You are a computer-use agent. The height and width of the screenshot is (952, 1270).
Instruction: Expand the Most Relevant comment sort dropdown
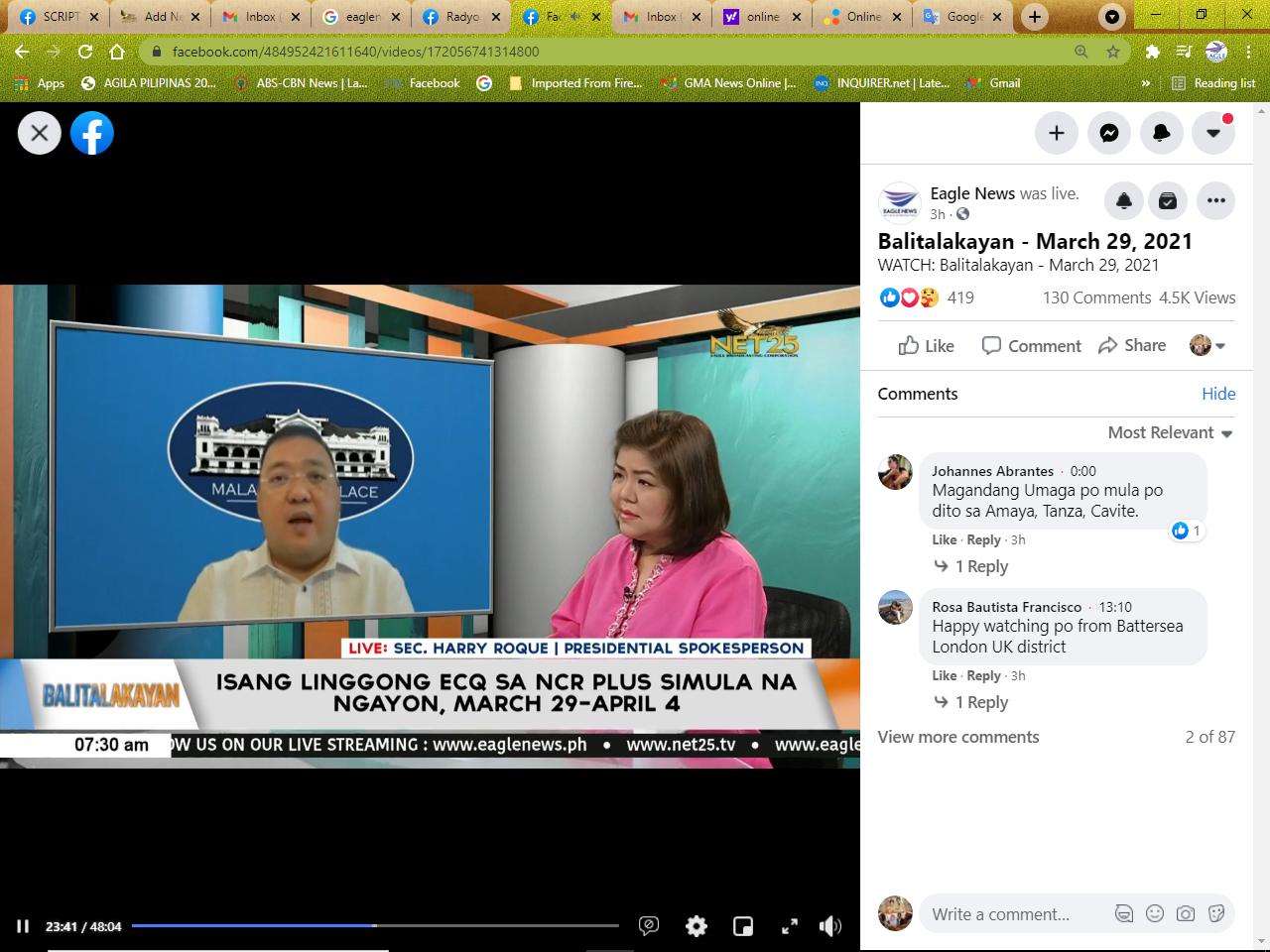(x=1170, y=432)
